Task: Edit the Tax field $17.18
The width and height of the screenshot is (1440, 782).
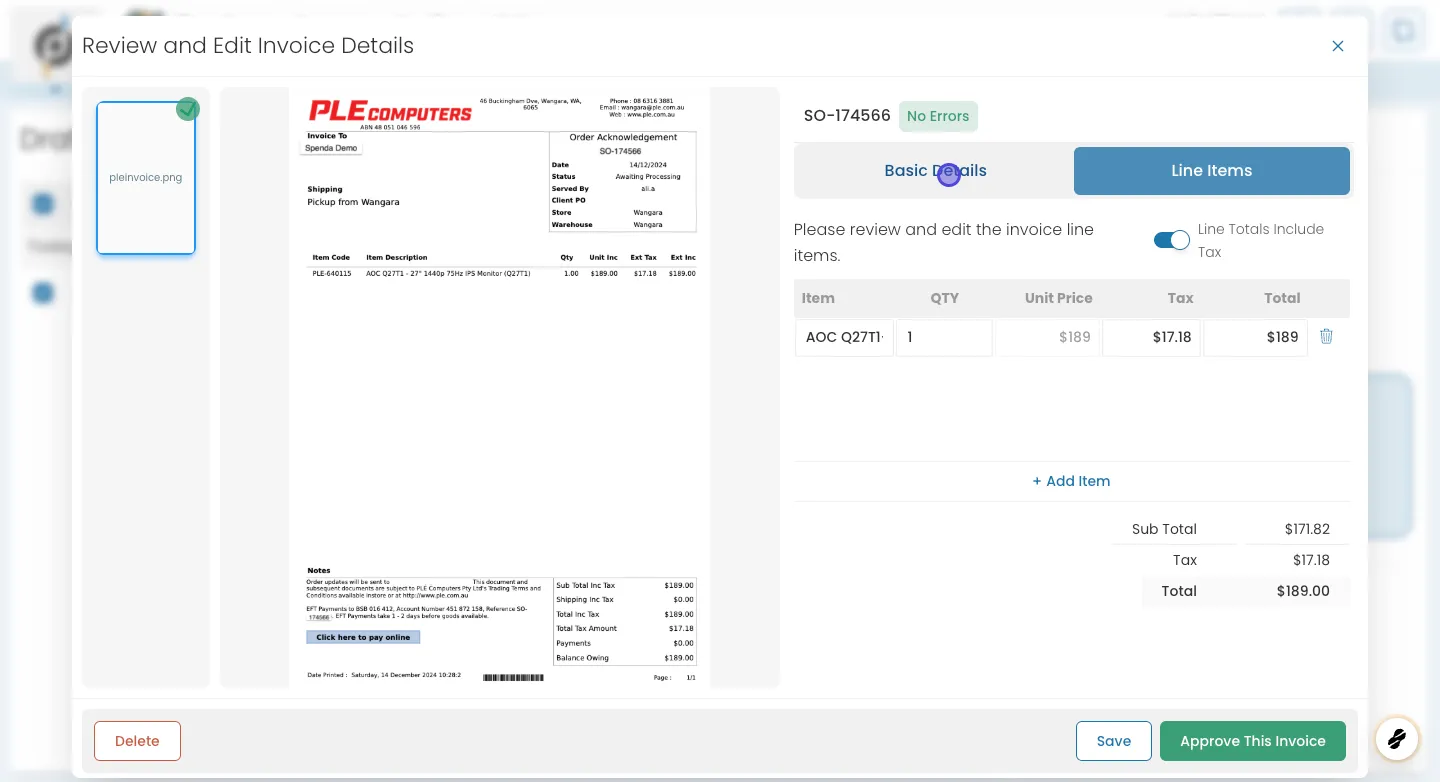Action: click(1152, 337)
